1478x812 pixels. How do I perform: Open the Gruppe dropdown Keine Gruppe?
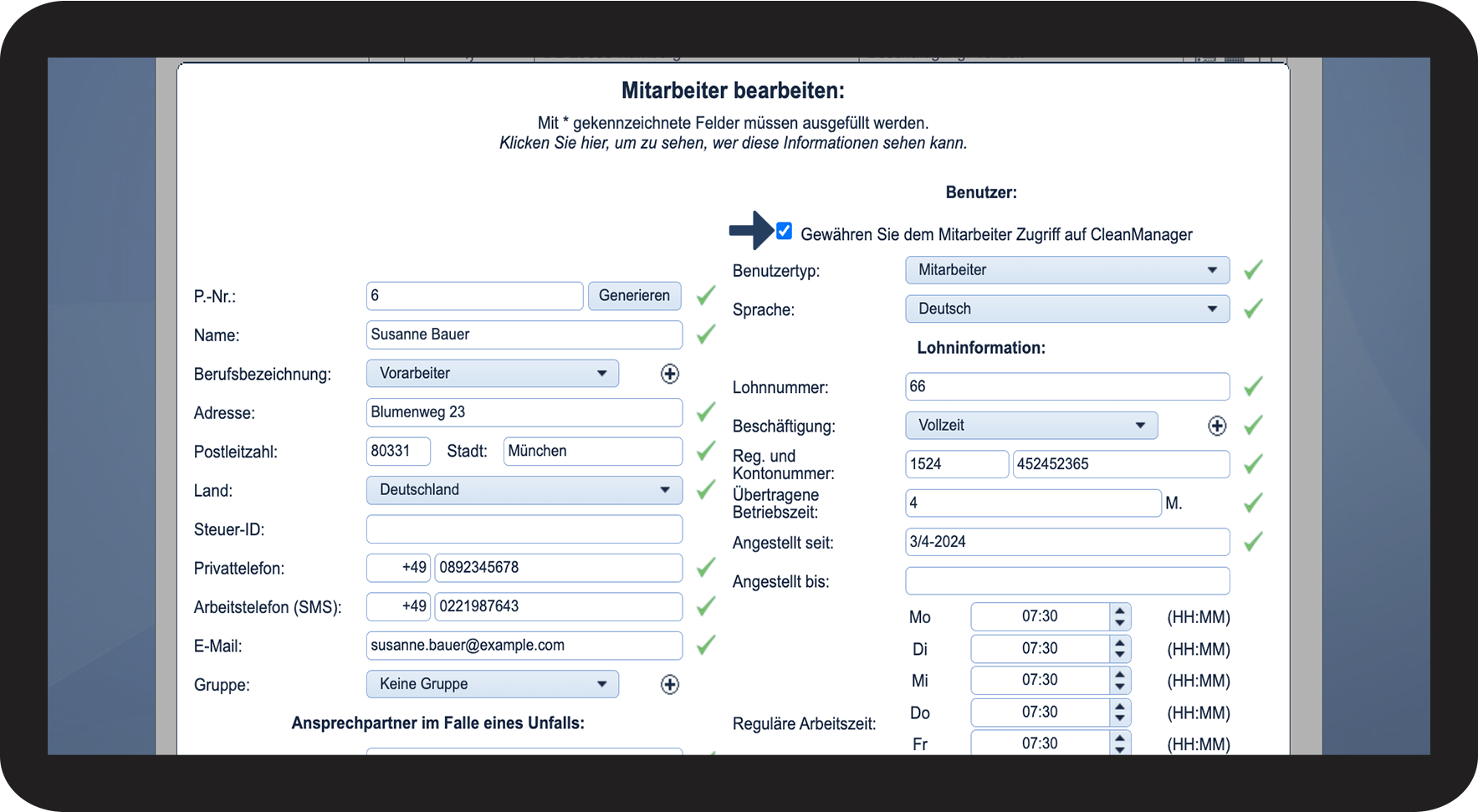[x=493, y=684]
